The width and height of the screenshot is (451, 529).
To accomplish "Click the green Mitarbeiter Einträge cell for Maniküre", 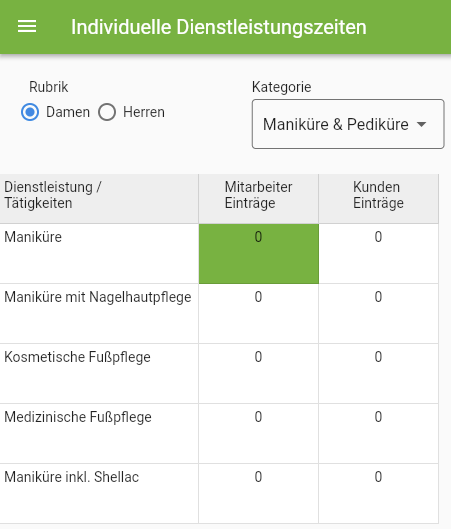I will pos(259,253).
